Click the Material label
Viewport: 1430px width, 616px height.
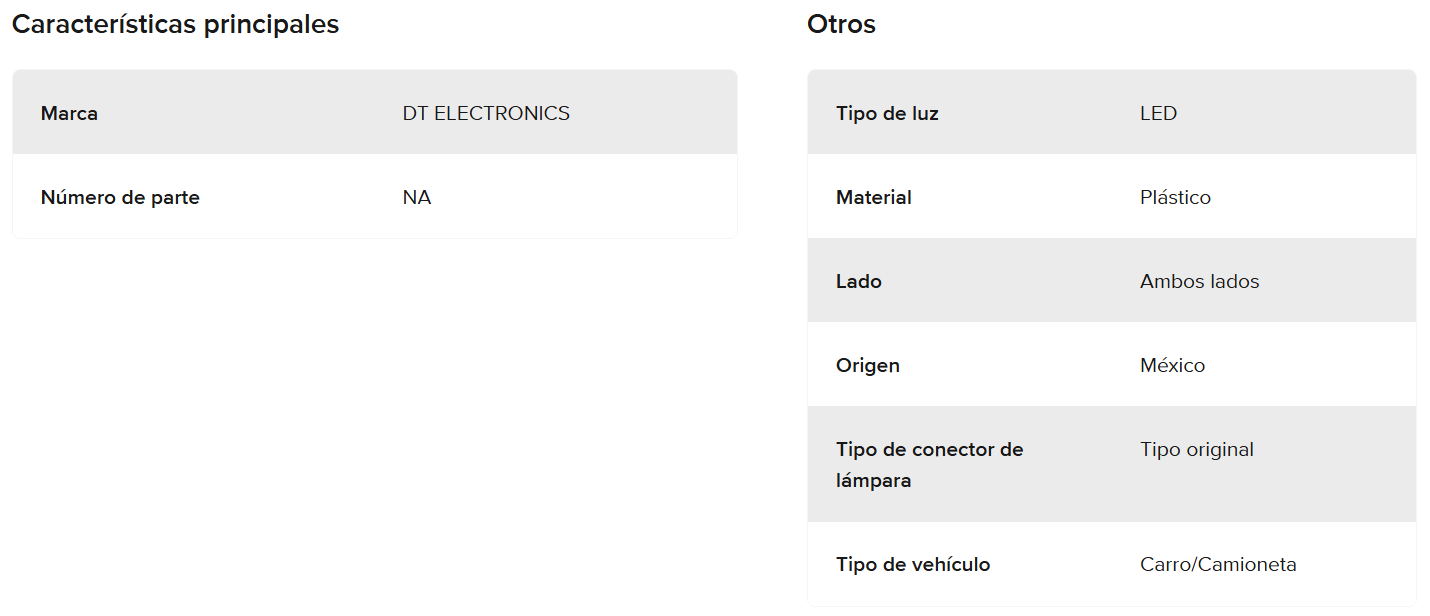[873, 197]
